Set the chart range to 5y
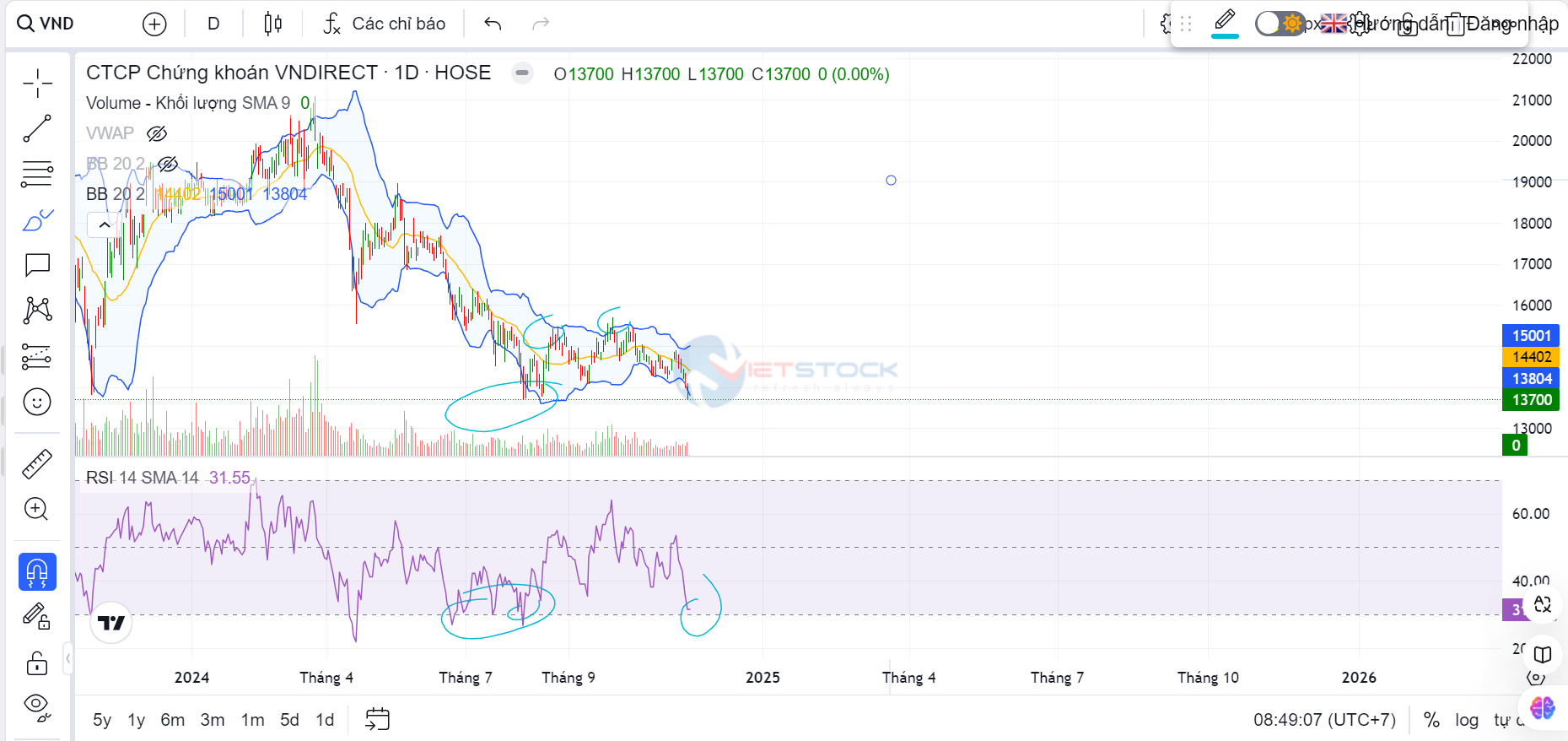 pyautogui.click(x=102, y=720)
